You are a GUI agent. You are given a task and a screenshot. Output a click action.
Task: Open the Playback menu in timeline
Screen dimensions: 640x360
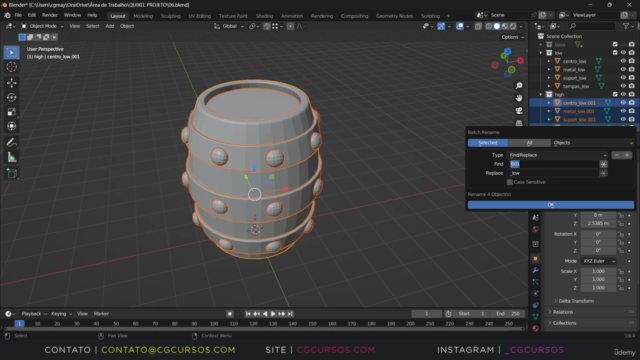[34, 314]
